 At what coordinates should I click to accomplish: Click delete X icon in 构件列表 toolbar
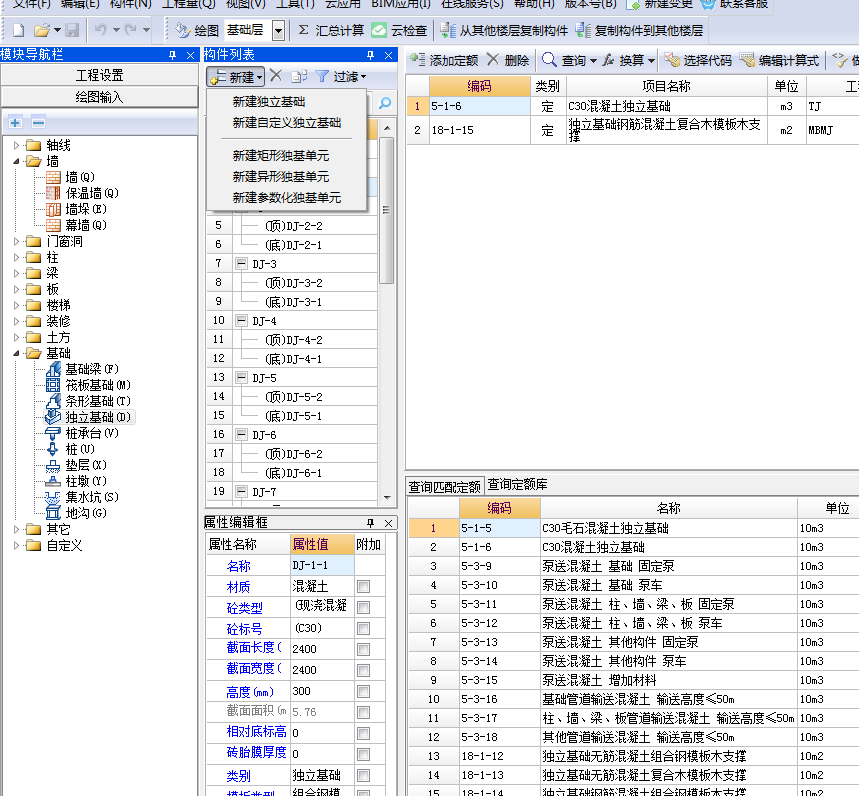pyautogui.click(x=276, y=76)
